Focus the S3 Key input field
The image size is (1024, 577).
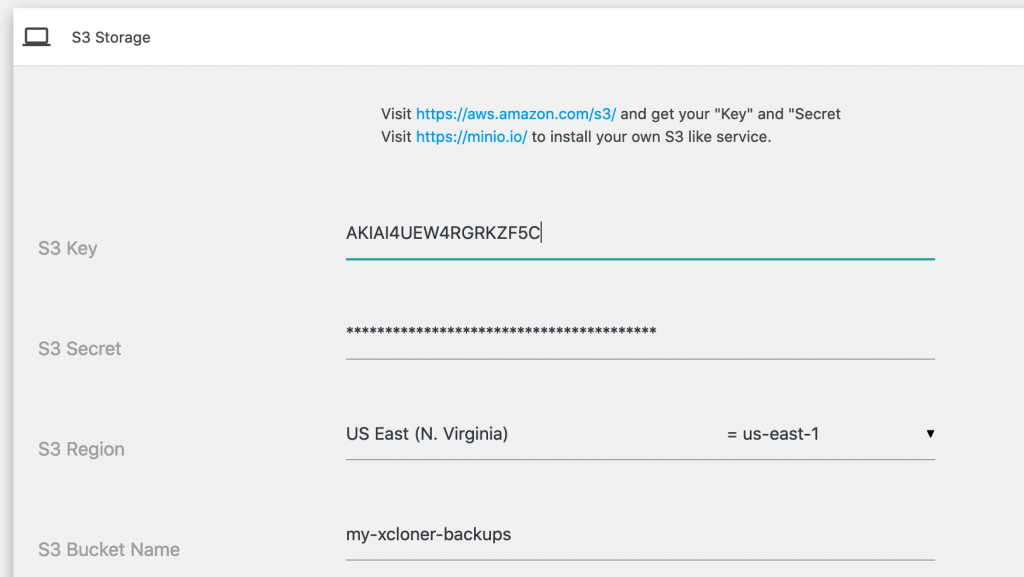tap(640, 234)
